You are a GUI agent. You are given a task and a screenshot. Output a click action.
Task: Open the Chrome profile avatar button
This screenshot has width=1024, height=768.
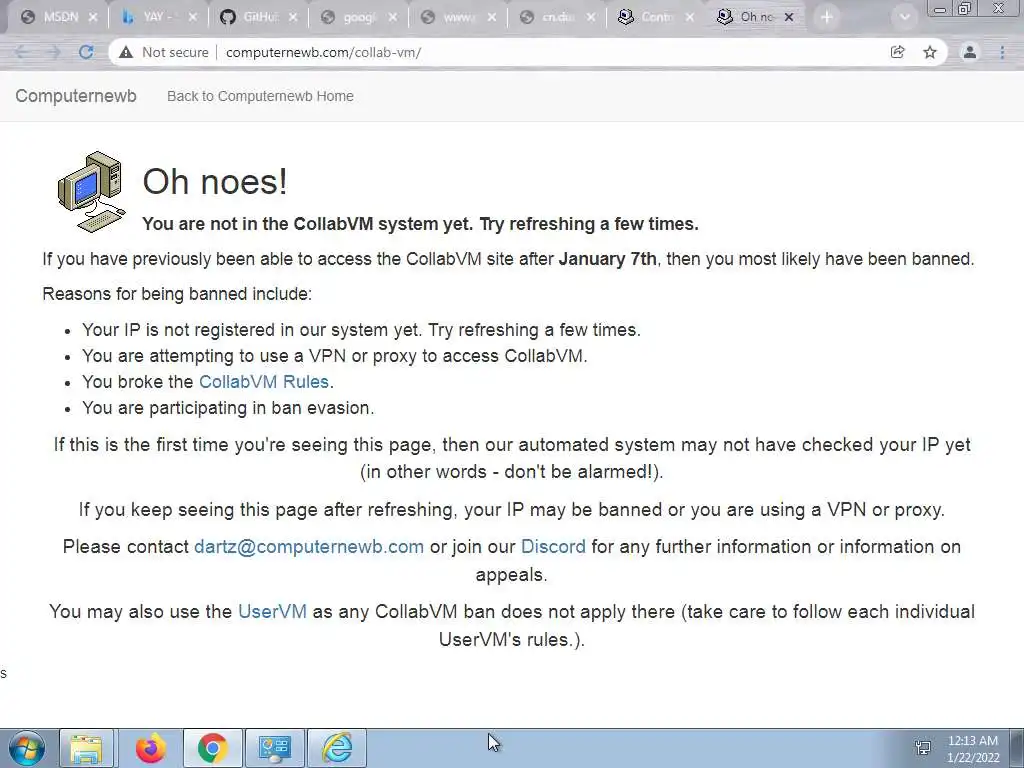970,52
